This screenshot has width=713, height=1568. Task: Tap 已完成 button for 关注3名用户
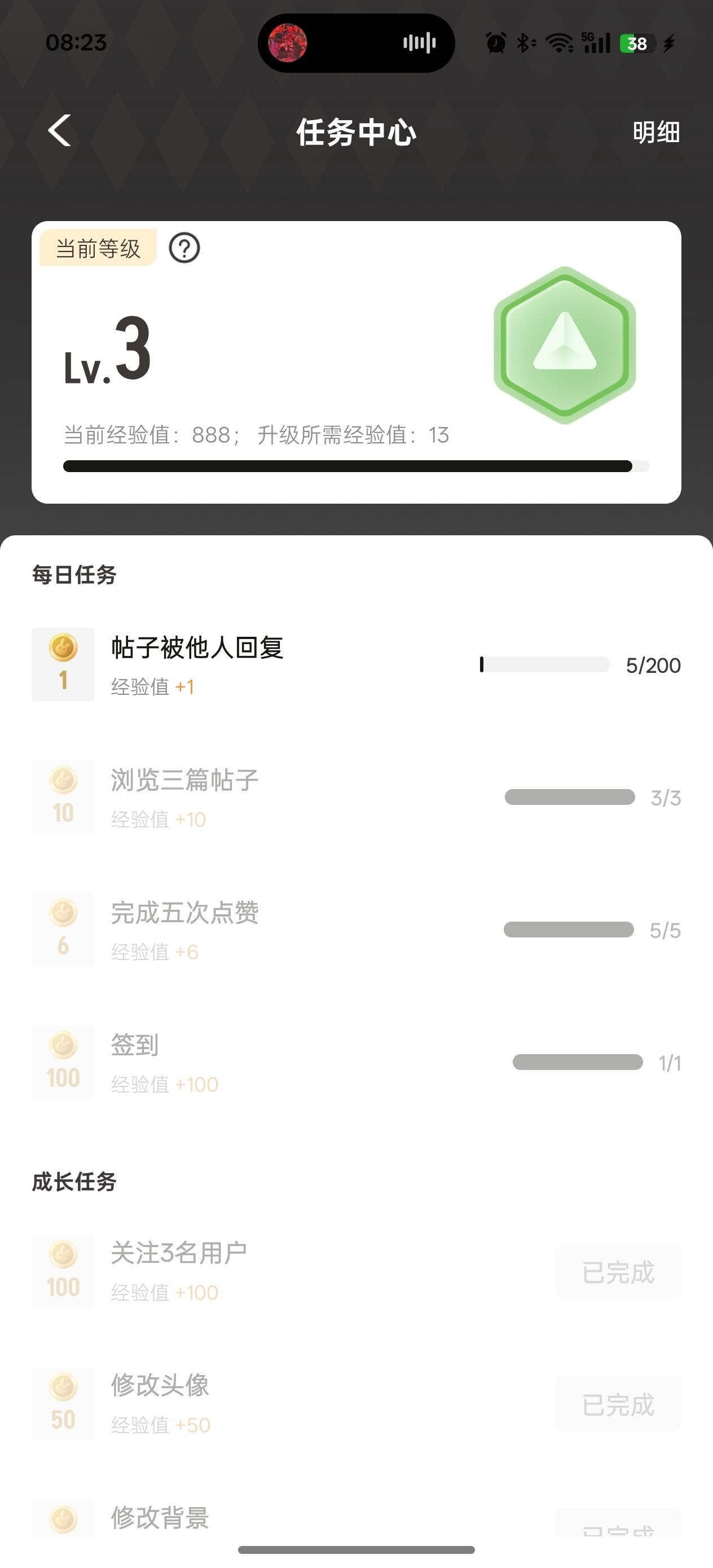[x=618, y=1271]
